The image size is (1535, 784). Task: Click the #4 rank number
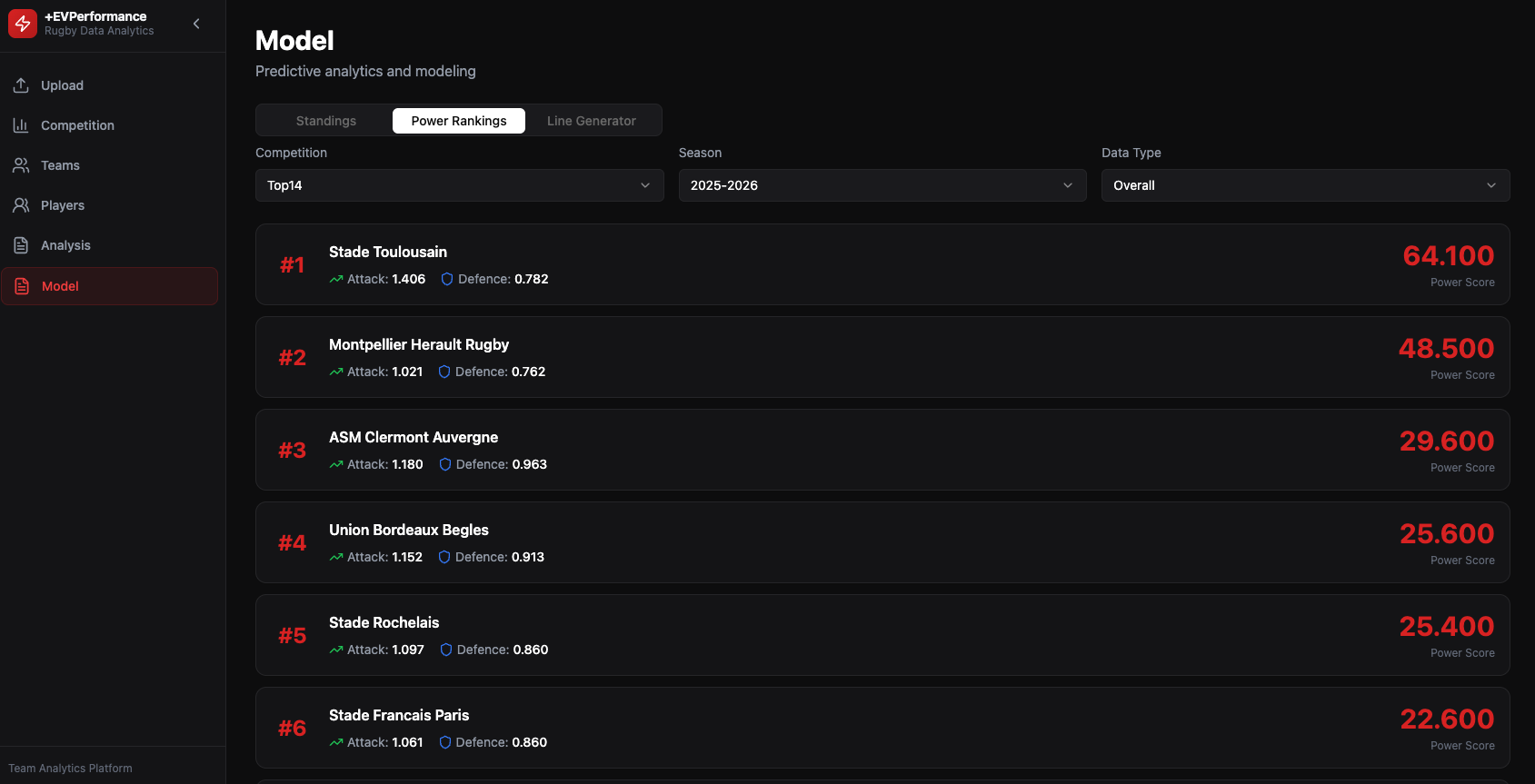(292, 543)
